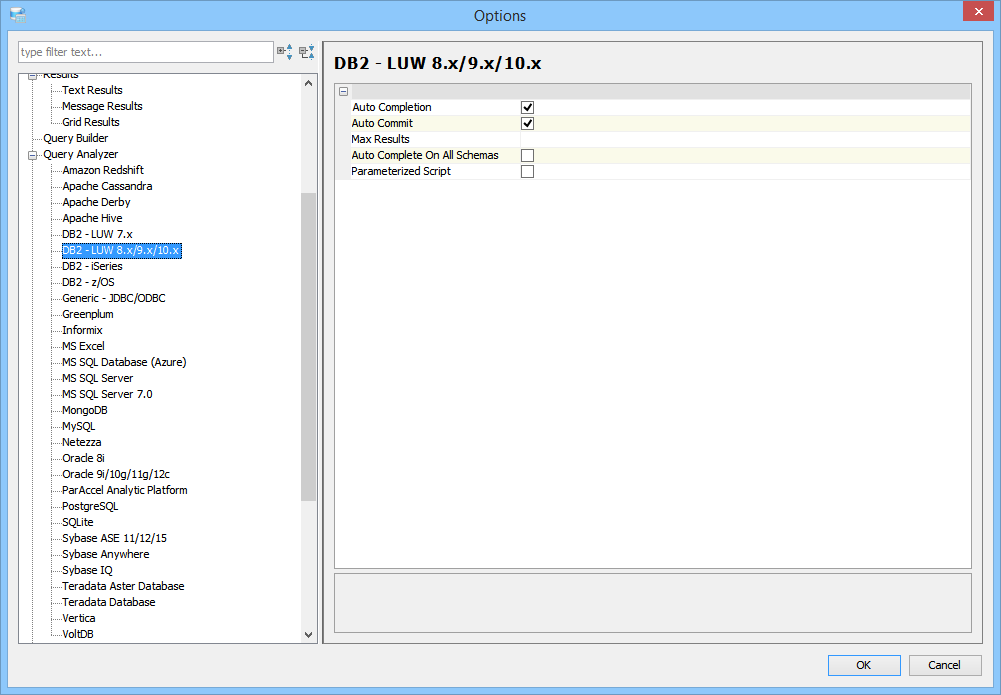Select Teradata Database entry
Viewport: 1001px width, 695px height.
point(109,602)
